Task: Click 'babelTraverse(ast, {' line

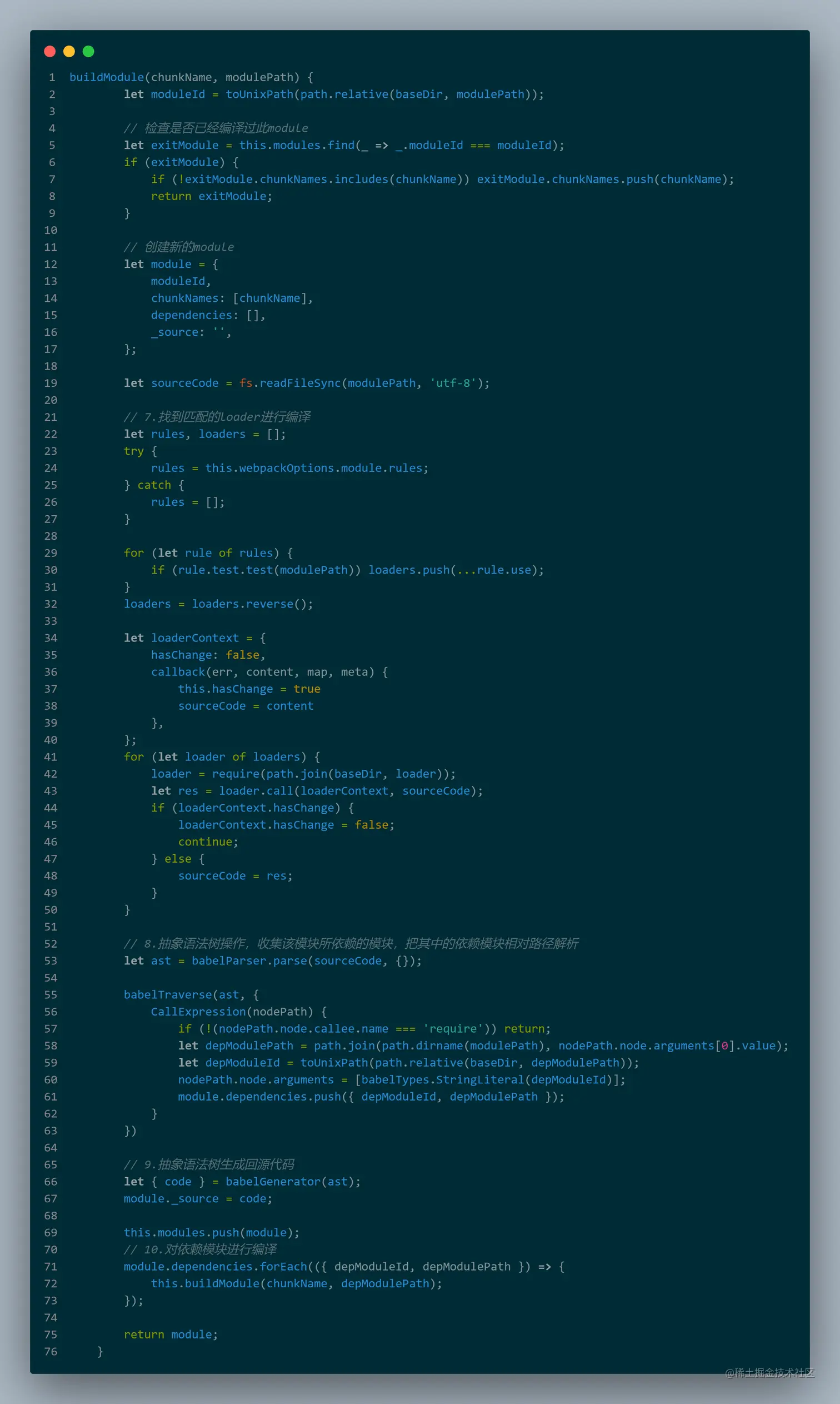Action: click(x=191, y=994)
